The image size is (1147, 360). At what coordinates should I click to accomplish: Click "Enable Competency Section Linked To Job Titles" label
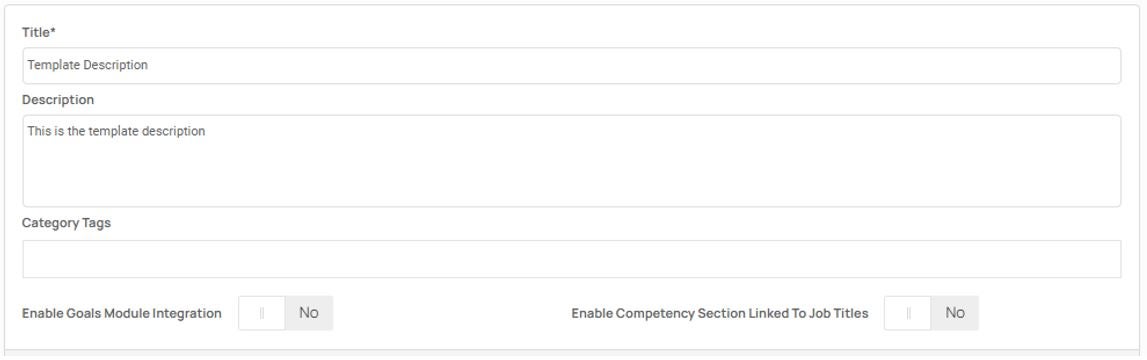720,313
